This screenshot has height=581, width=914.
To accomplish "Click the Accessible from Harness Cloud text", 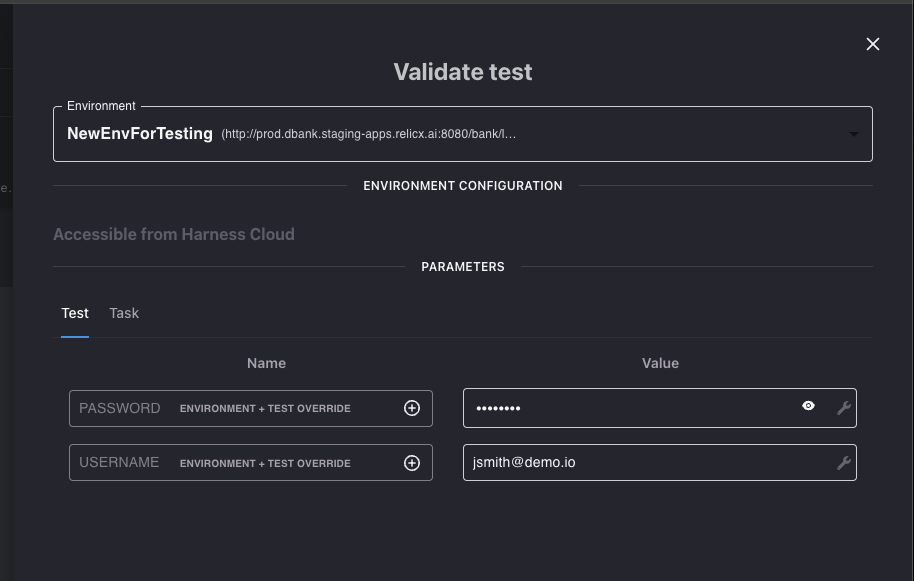I will coord(174,234).
